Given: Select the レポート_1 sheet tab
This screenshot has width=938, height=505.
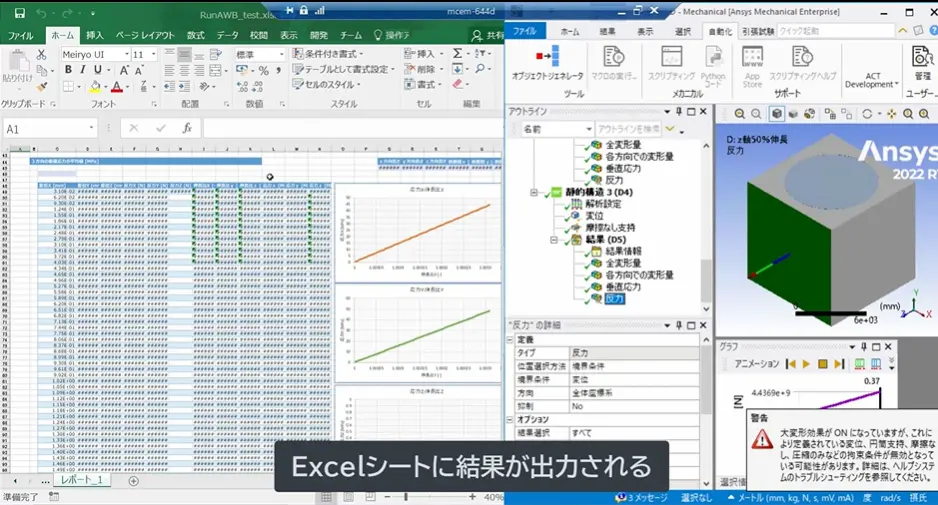Looking at the screenshot, I should pos(81,480).
